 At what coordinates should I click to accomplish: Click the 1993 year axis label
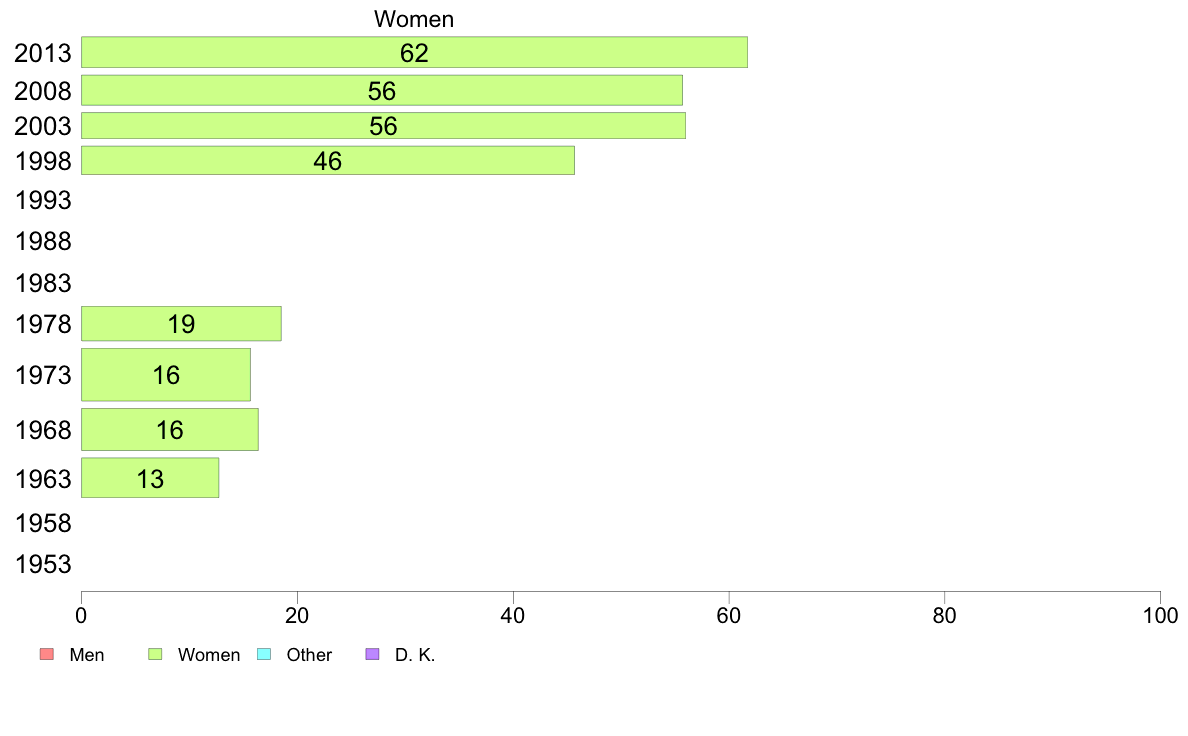(x=43, y=201)
